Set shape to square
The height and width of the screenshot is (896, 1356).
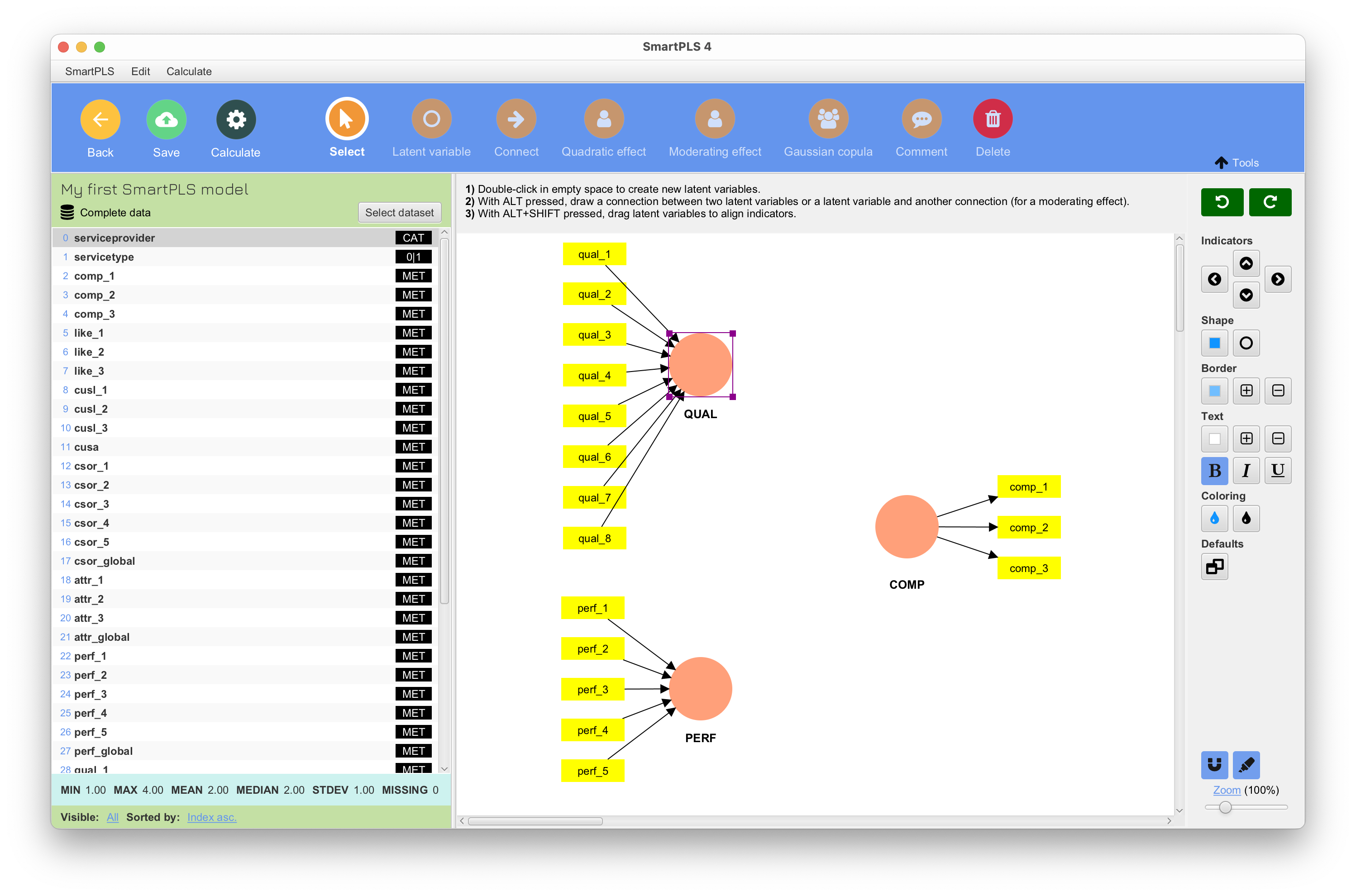click(x=1214, y=343)
